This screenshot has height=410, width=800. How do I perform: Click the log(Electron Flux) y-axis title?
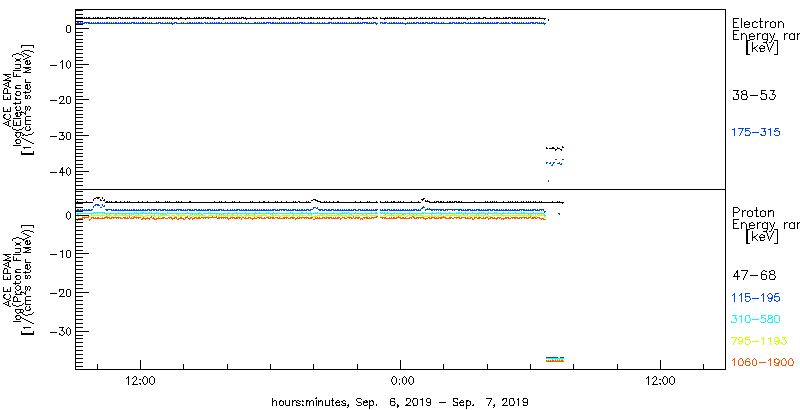(x=17, y=98)
